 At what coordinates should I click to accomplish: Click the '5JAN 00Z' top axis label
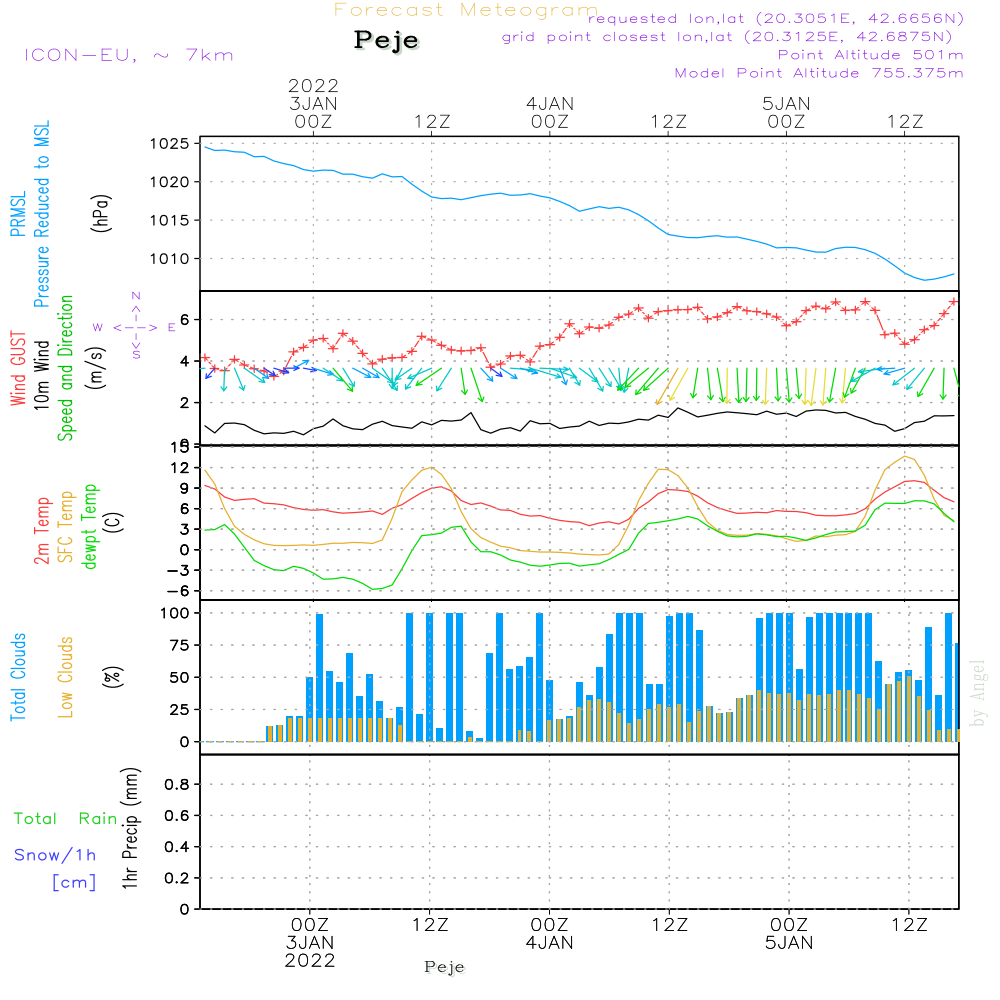(786, 112)
